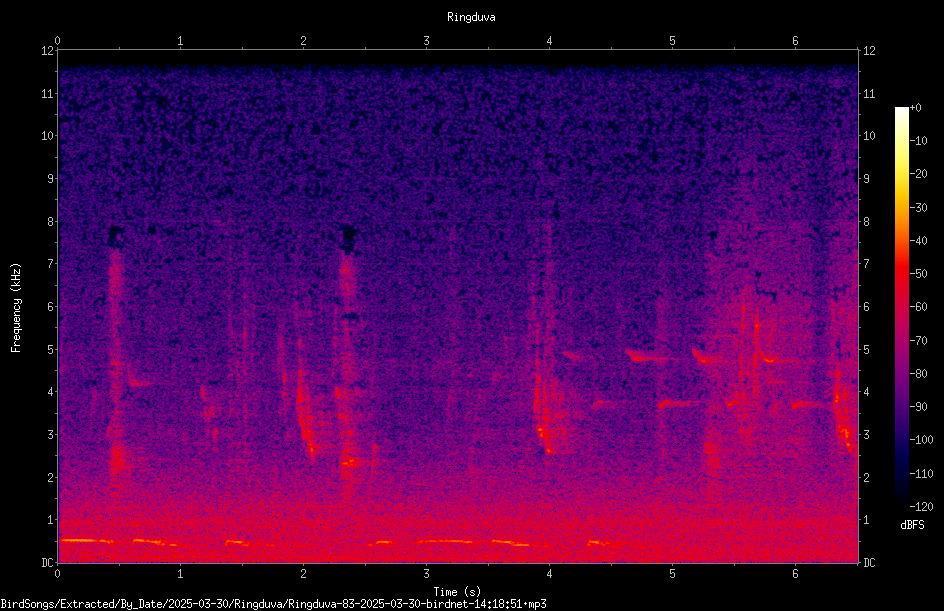Click the -50 value on the color scale
The height and width of the screenshot is (611, 944).
pyautogui.click(x=919, y=274)
